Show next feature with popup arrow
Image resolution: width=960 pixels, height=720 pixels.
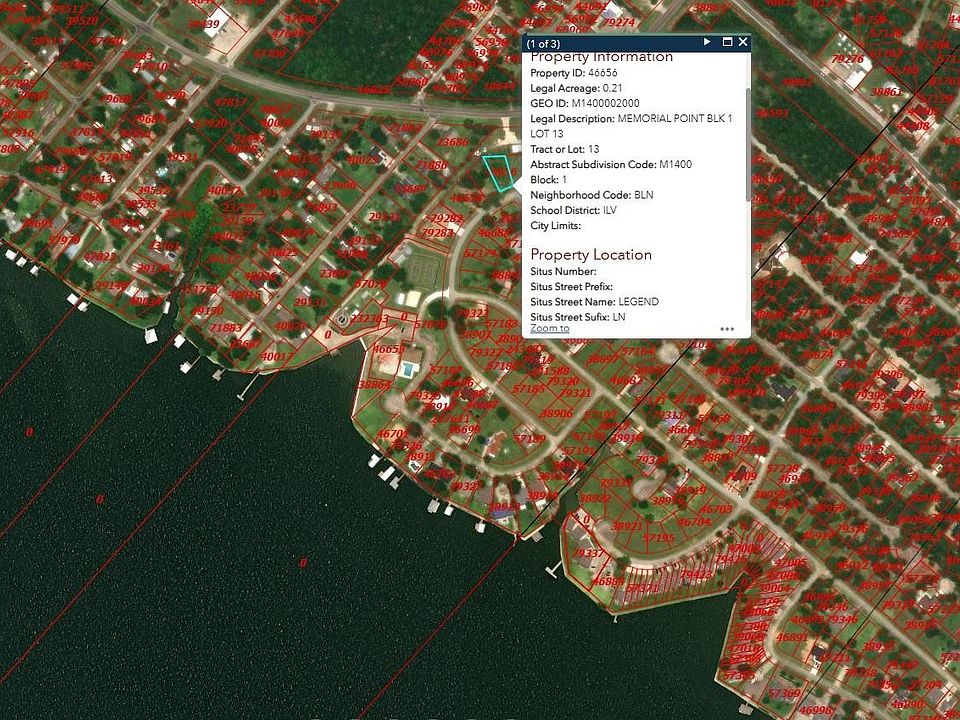707,42
